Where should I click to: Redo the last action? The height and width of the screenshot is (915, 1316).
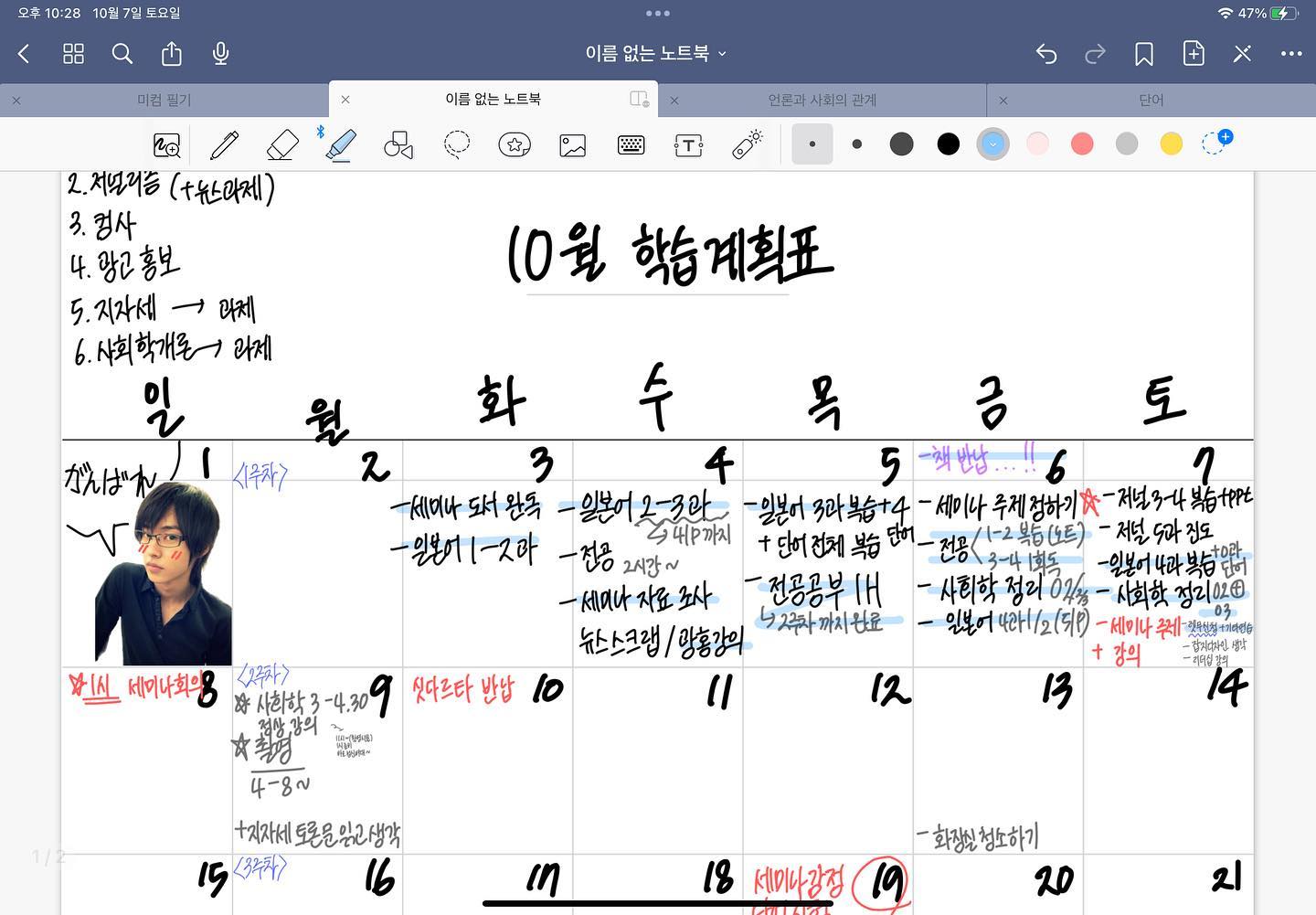click(x=1095, y=55)
